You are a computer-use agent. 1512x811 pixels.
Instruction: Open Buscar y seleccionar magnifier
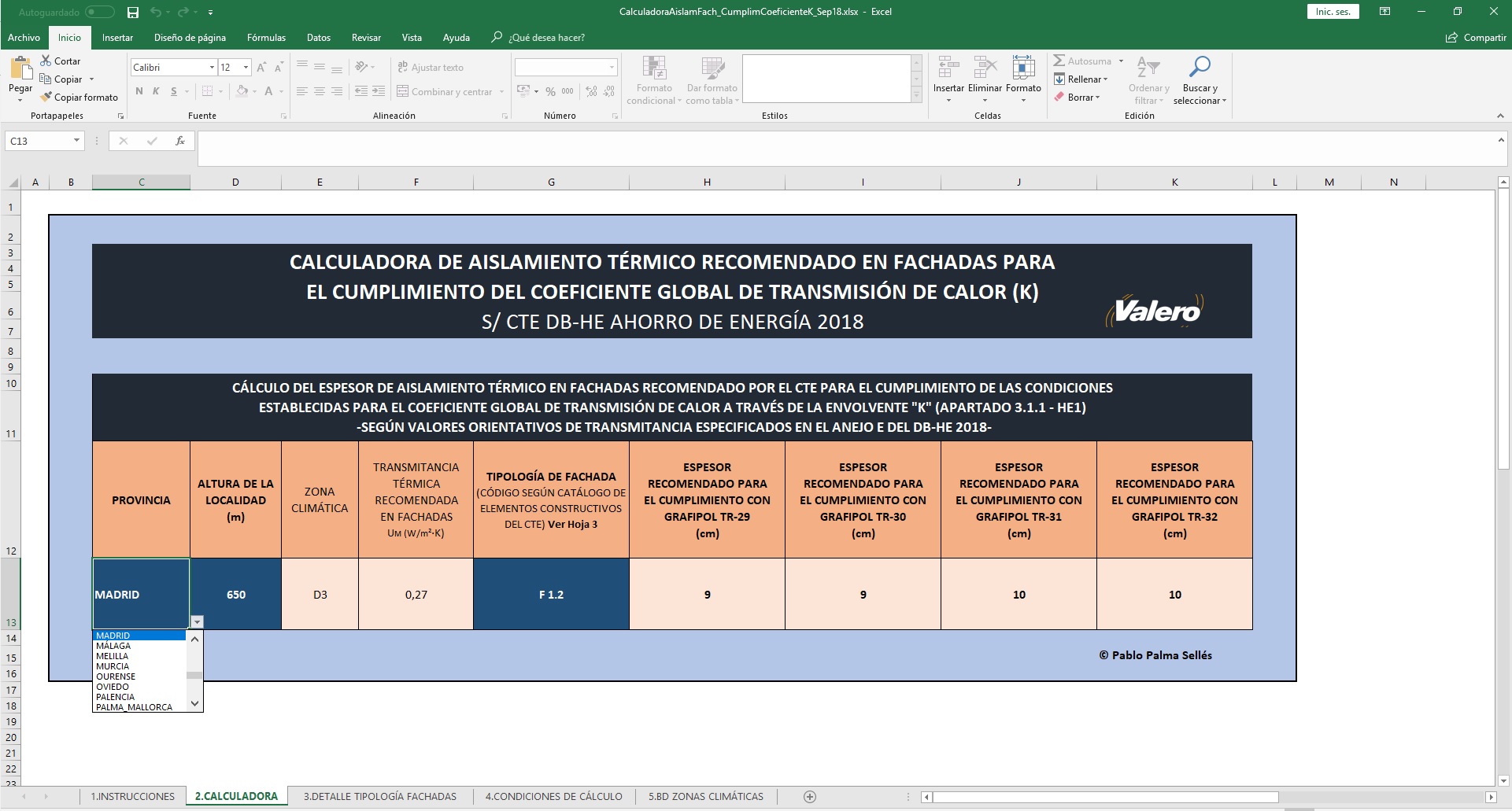pyautogui.click(x=1200, y=80)
